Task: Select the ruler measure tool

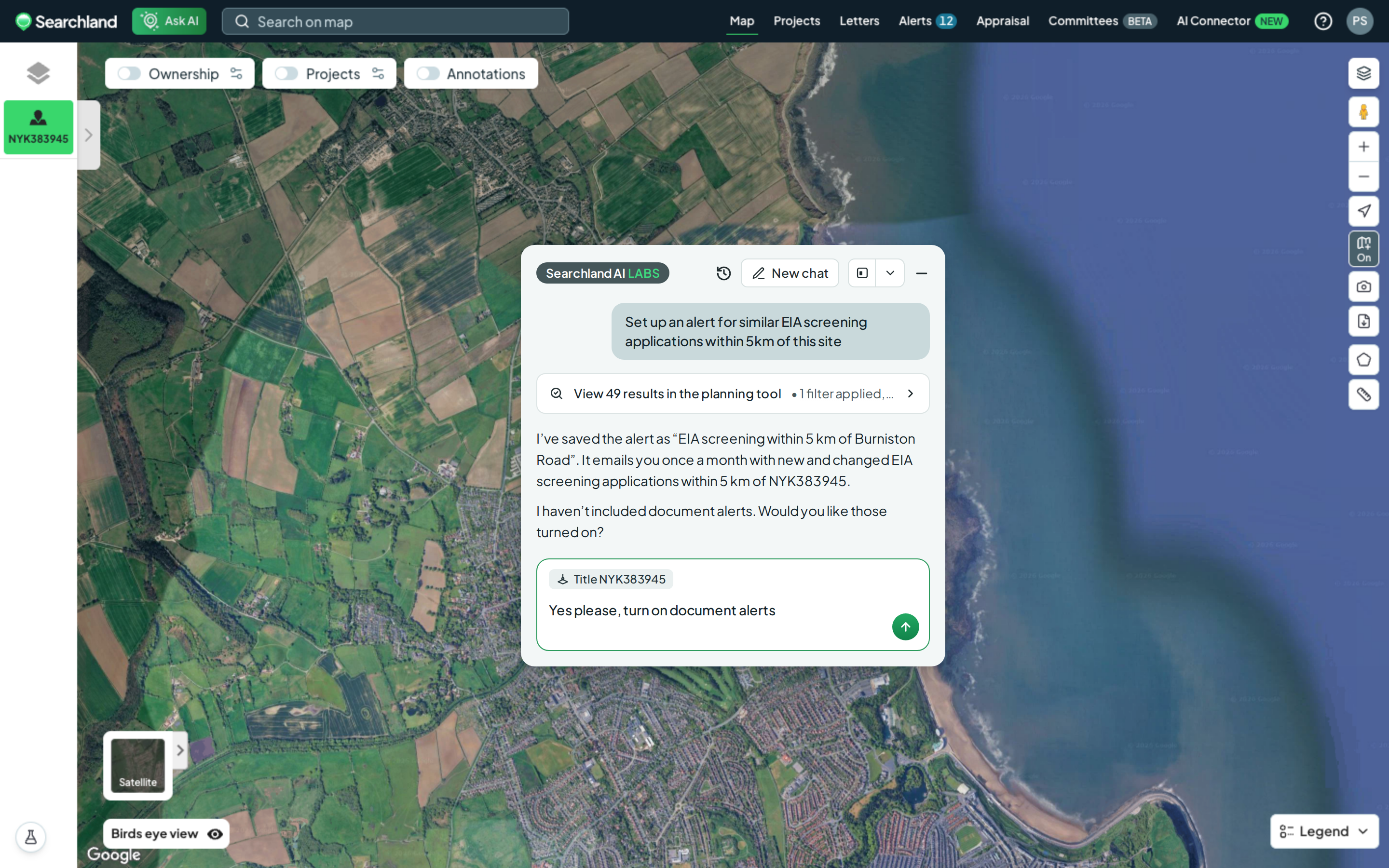Action: click(1364, 394)
